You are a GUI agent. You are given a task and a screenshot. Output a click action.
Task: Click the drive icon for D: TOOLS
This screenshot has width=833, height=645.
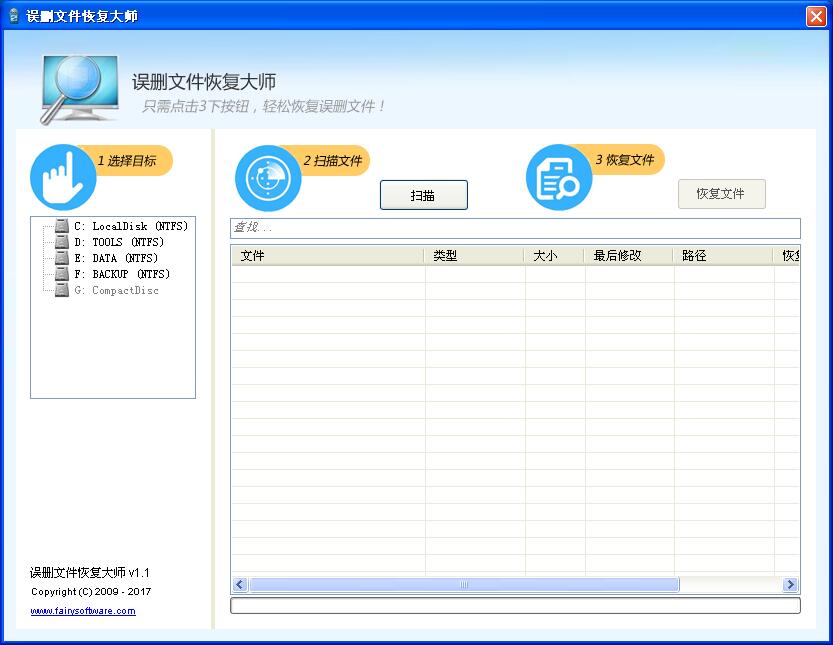pyautogui.click(x=62, y=242)
